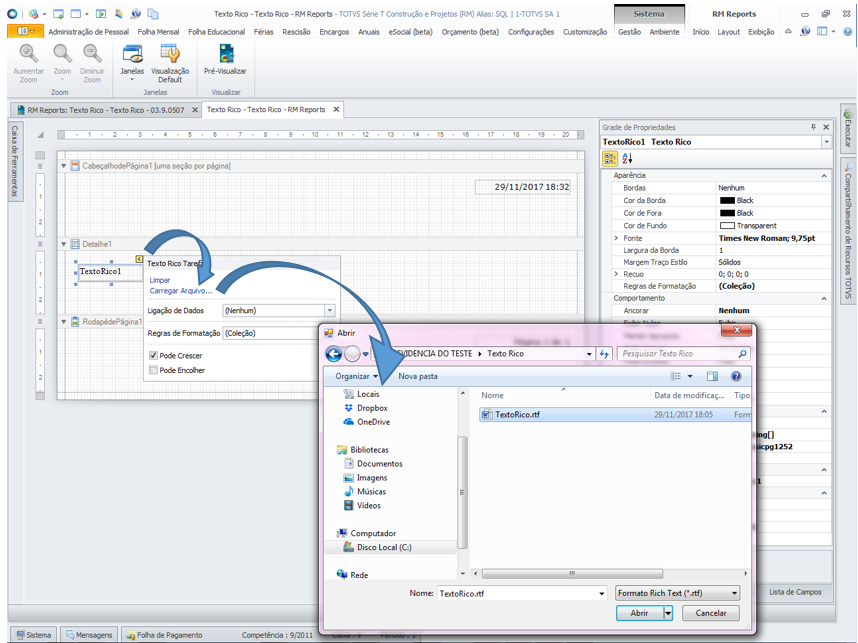Screen dimensions: 858x643
Task: Click Nova pasta button
Action: pyautogui.click(x=418, y=376)
